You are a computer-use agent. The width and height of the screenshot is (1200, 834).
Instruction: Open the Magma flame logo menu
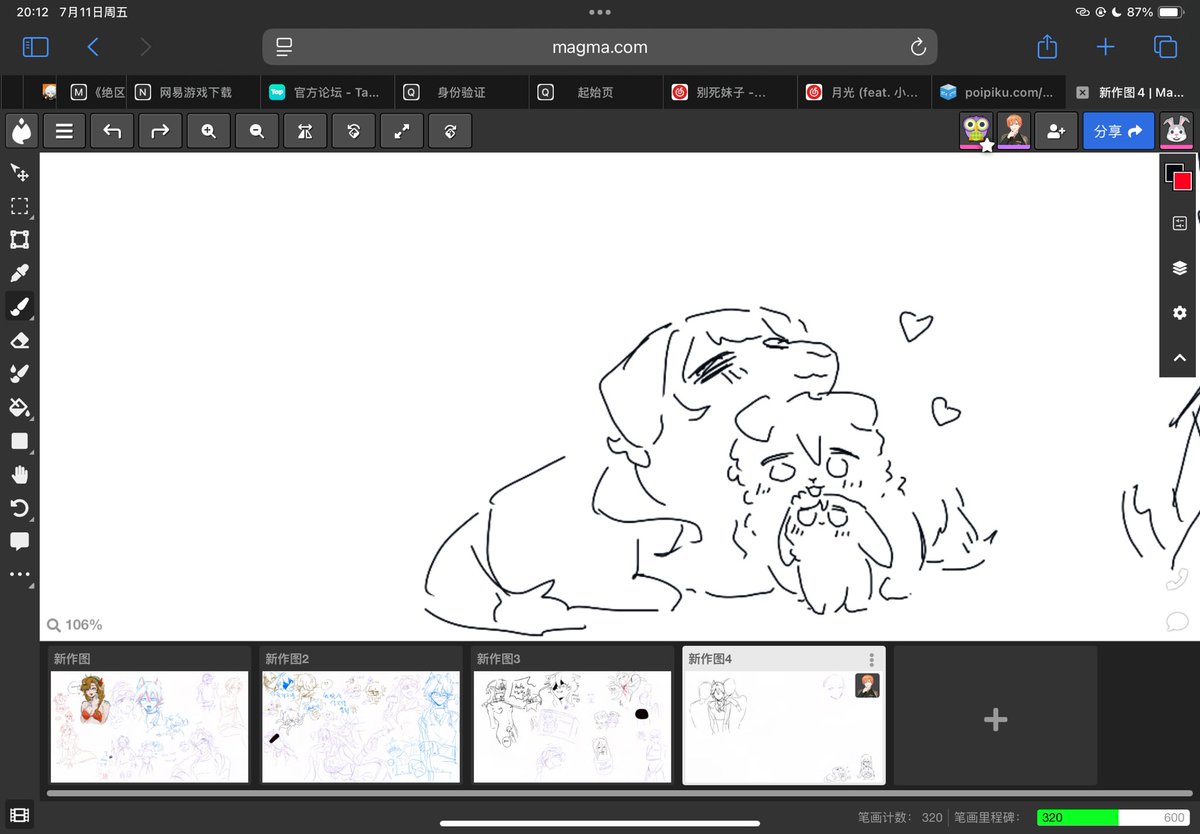point(20,131)
